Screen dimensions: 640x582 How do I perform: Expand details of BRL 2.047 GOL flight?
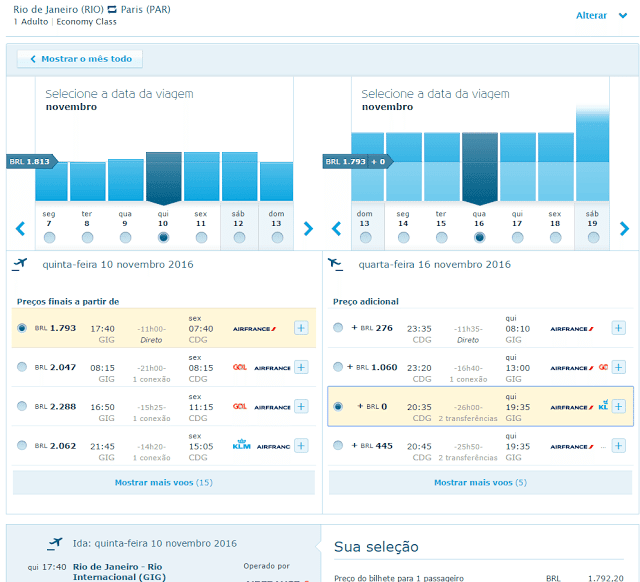pyautogui.click(x=301, y=367)
